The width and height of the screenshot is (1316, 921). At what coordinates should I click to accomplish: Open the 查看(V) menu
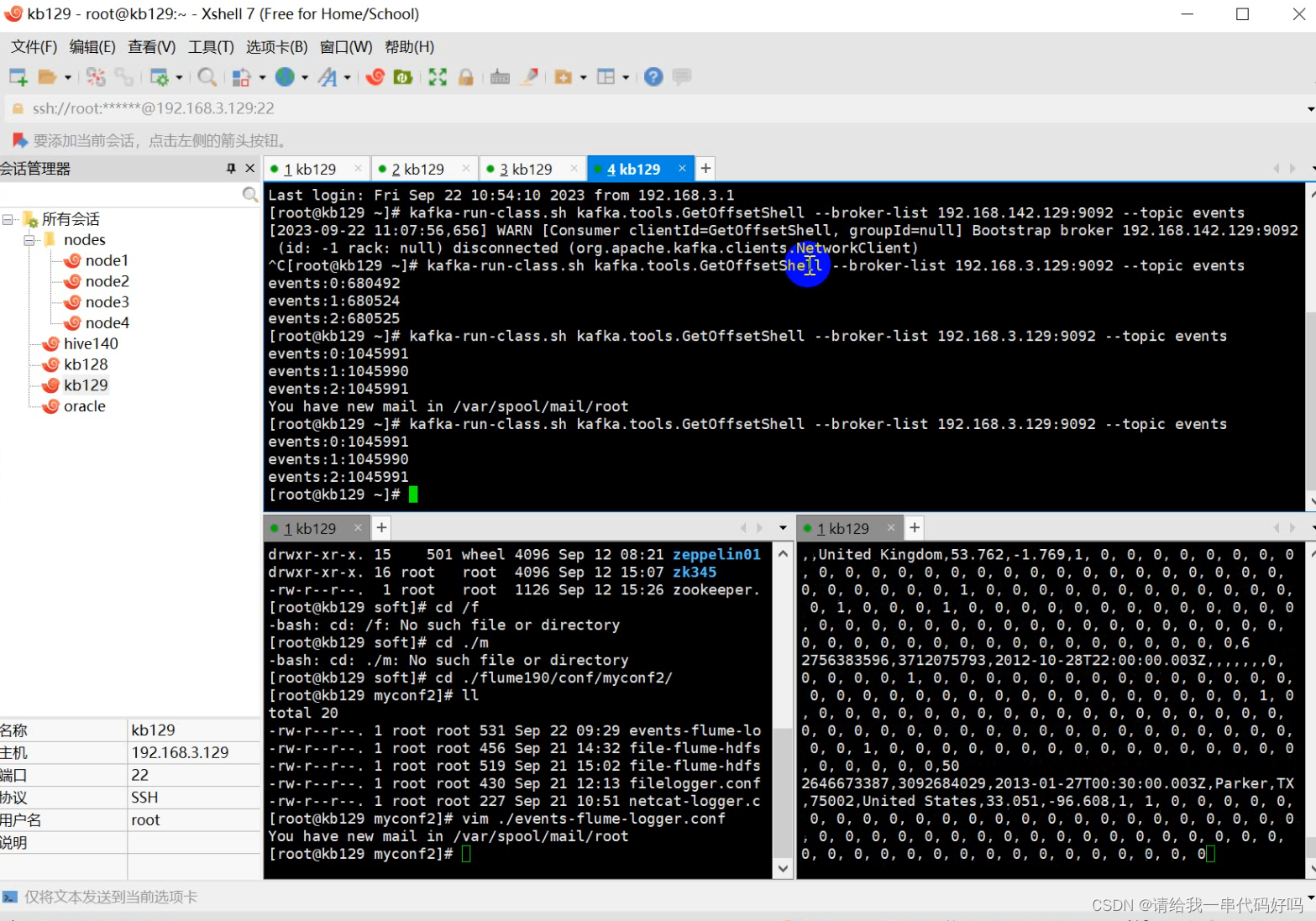pos(152,47)
